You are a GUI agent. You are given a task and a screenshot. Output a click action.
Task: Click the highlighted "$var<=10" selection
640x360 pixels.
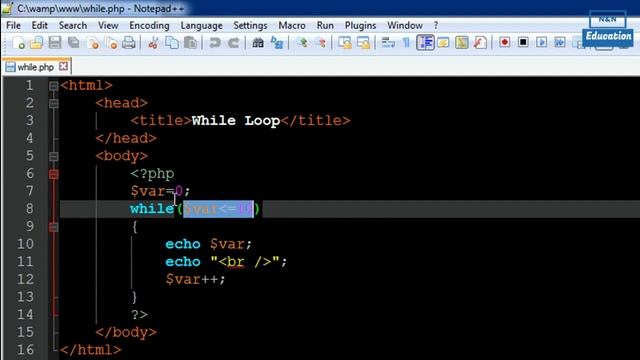(x=218, y=209)
